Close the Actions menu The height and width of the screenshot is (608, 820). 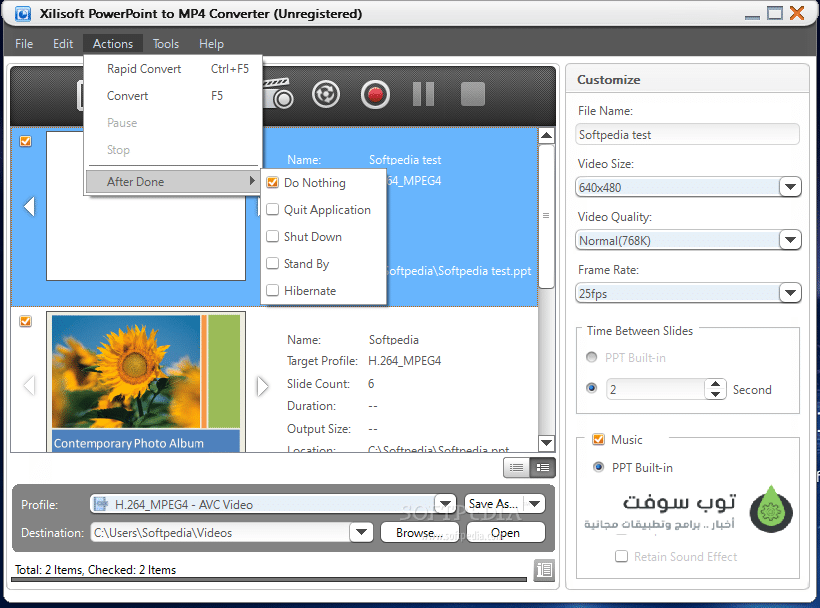tap(113, 44)
